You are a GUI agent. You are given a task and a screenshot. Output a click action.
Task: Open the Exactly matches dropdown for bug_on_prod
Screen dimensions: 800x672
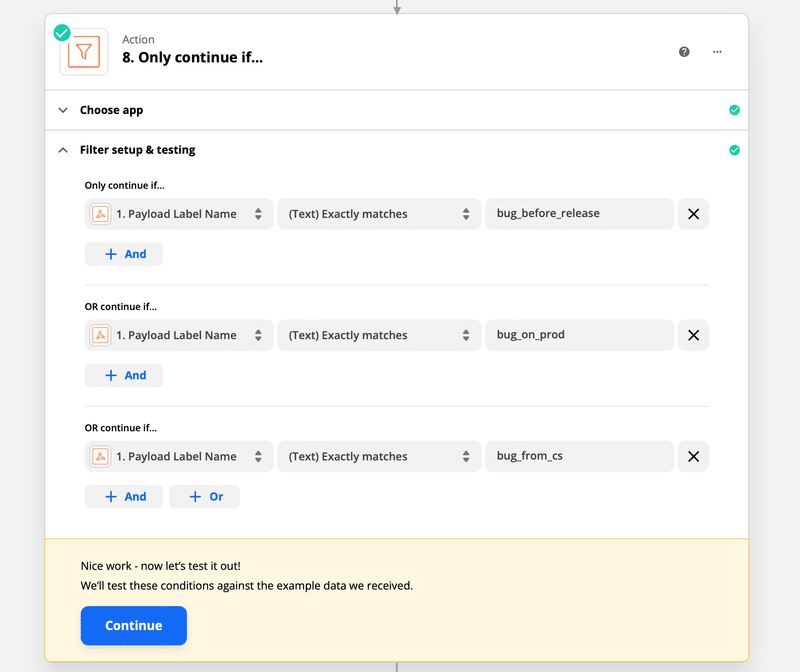pos(378,335)
